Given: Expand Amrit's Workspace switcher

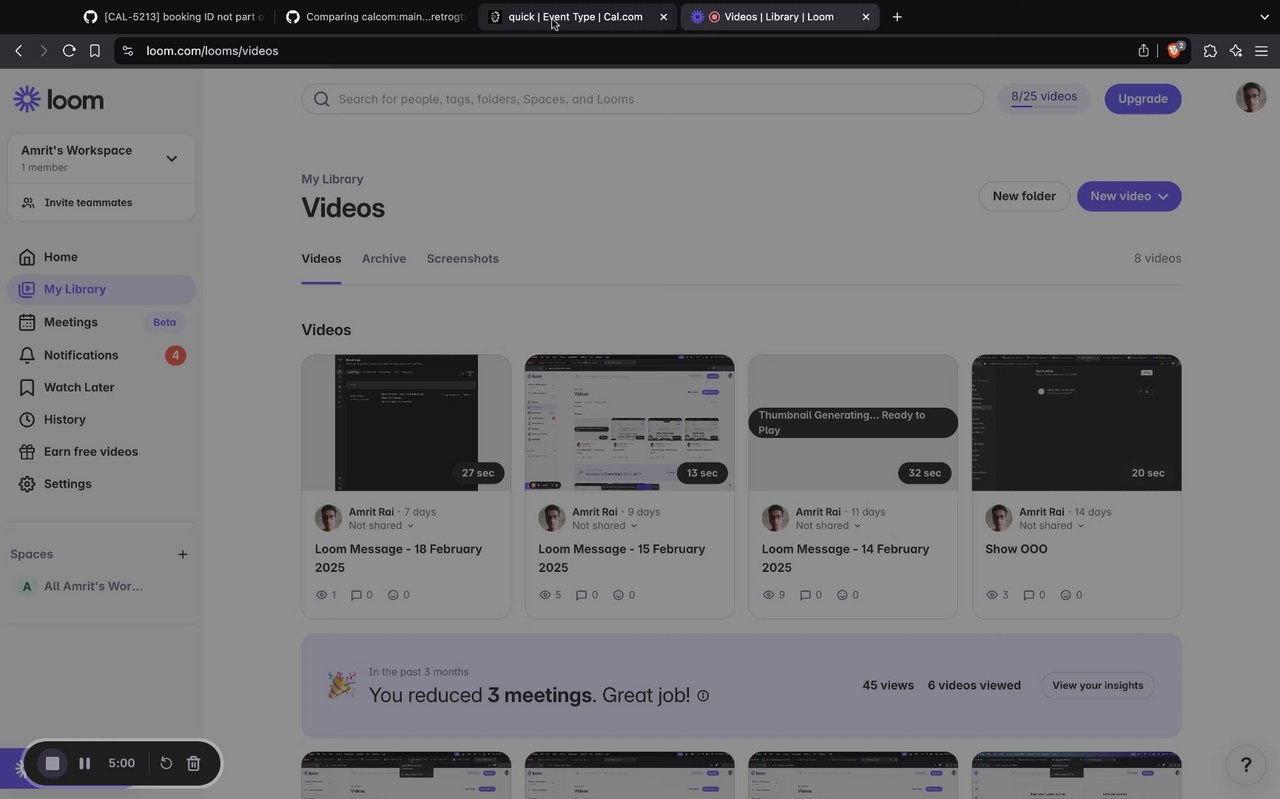Looking at the screenshot, I should click(171, 158).
